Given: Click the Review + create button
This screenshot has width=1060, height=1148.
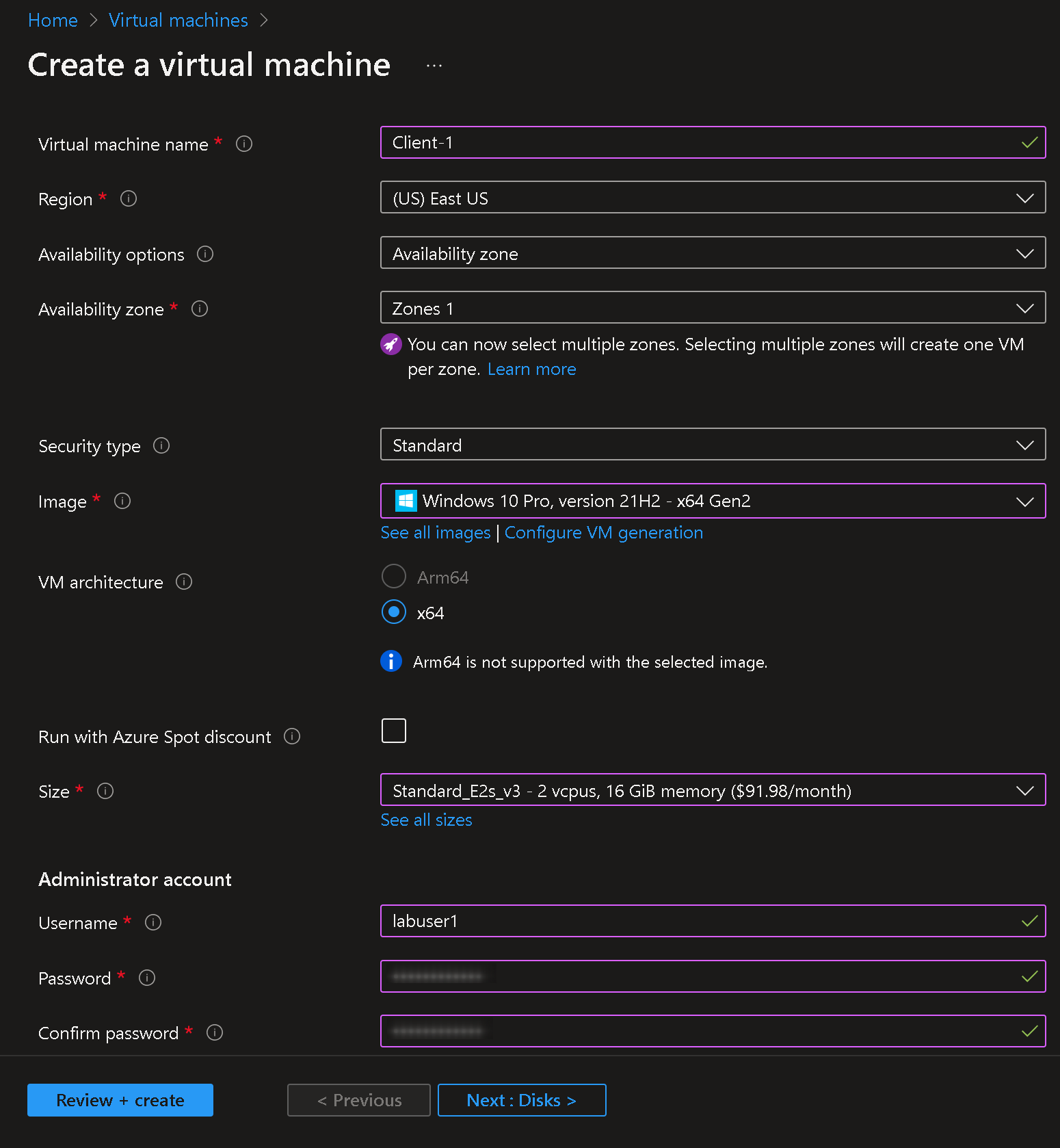Looking at the screenshot, I should (120, 1100).
